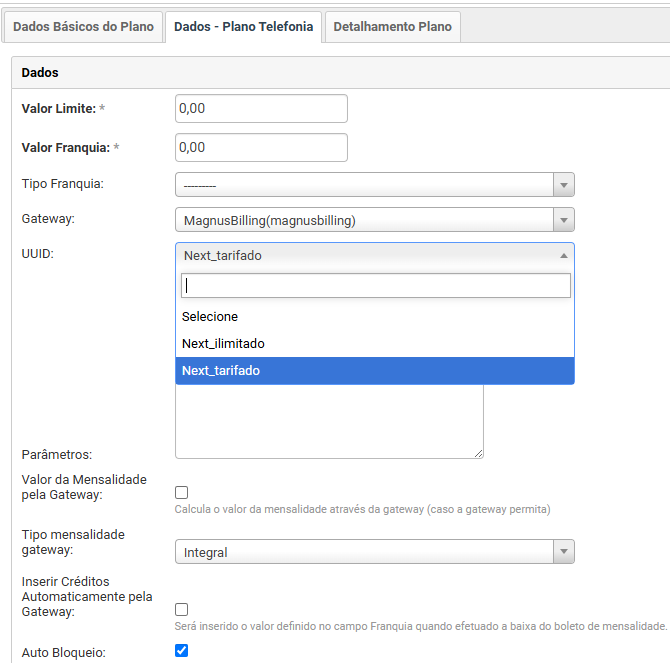Viewport: 670px width, 663px height.
Task: Open the Gateway MagnusBilling dropdown
Action: [x=374, y=220]
